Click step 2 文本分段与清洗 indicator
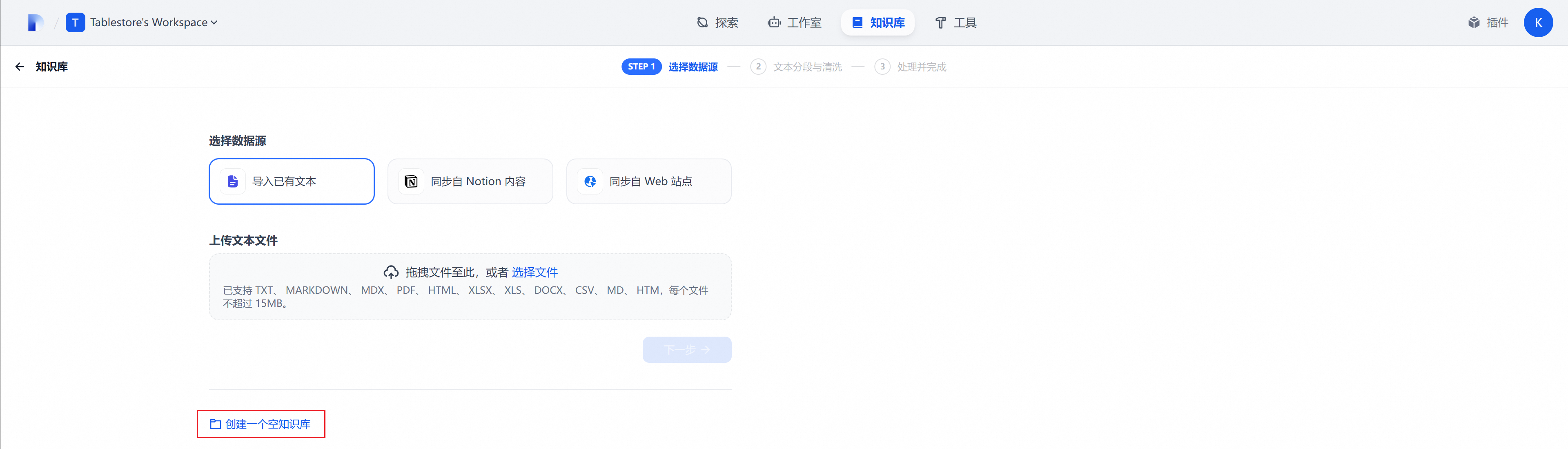This screenshot has width=1568, height=449. tap(795, 67)
